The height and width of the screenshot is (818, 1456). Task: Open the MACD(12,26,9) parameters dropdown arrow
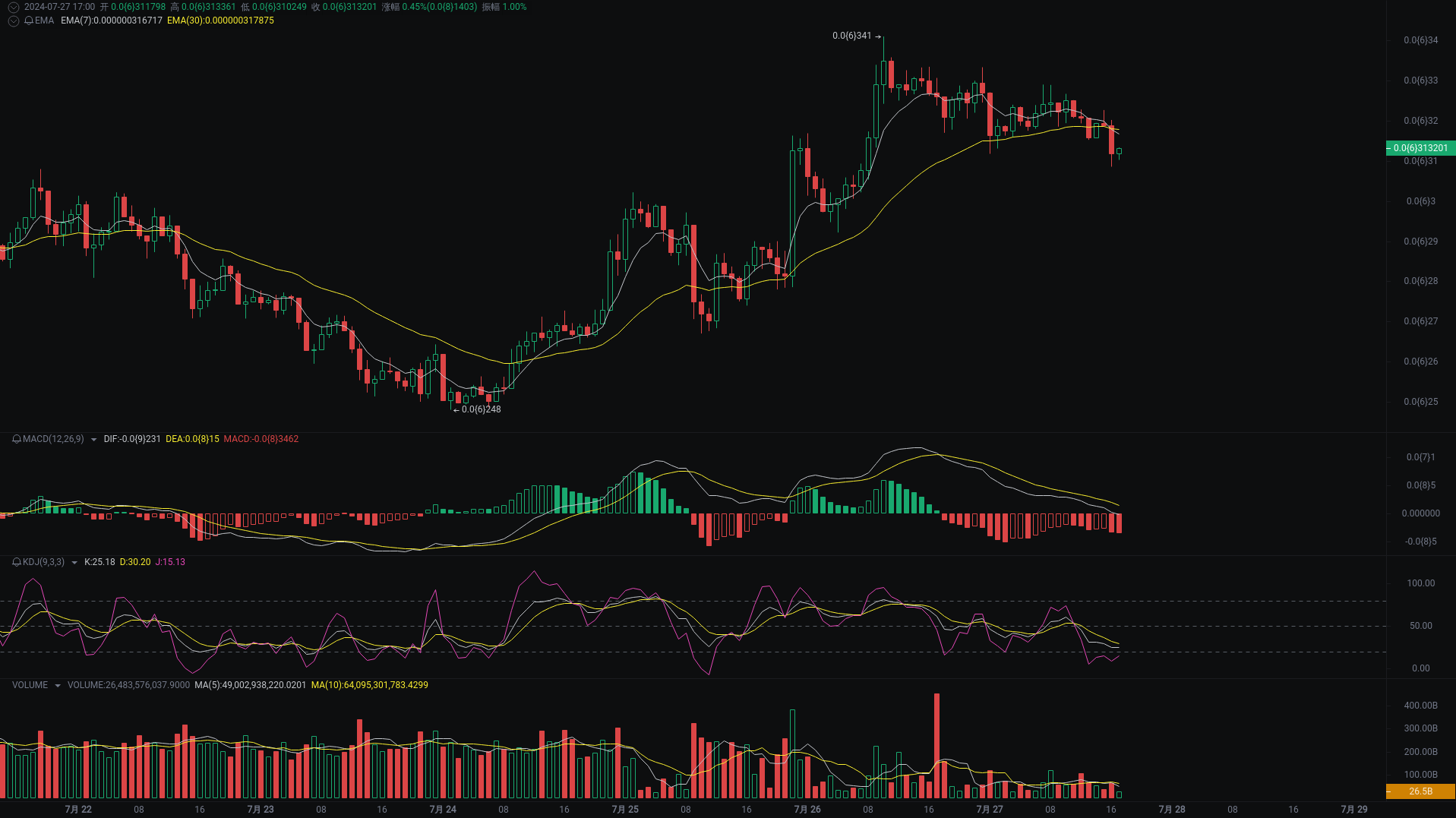coord(93,439)
